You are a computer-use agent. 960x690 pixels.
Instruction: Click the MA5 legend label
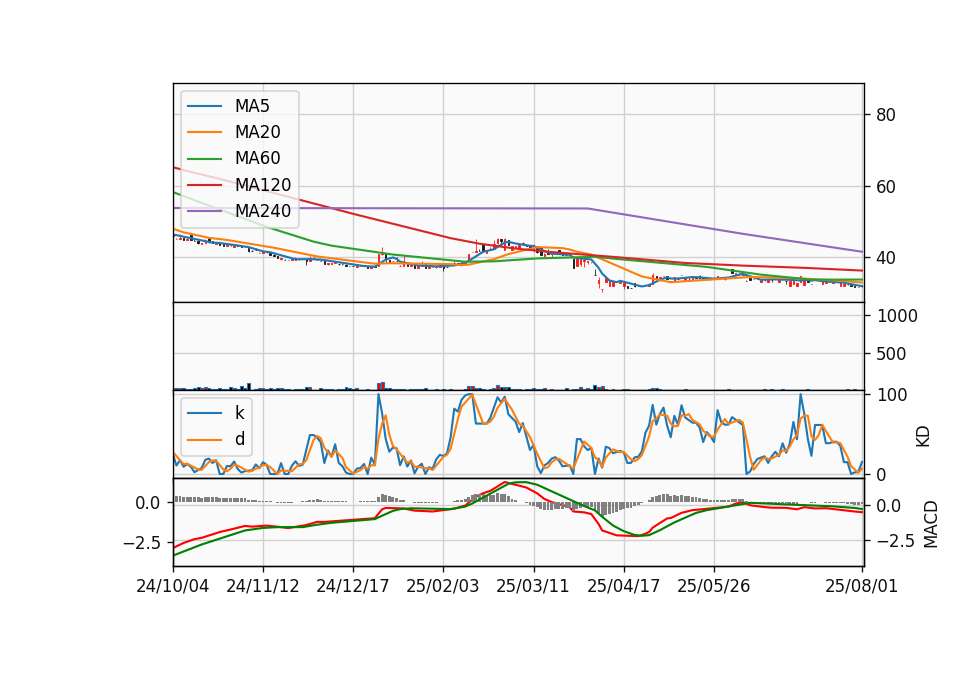pos(252,106)
